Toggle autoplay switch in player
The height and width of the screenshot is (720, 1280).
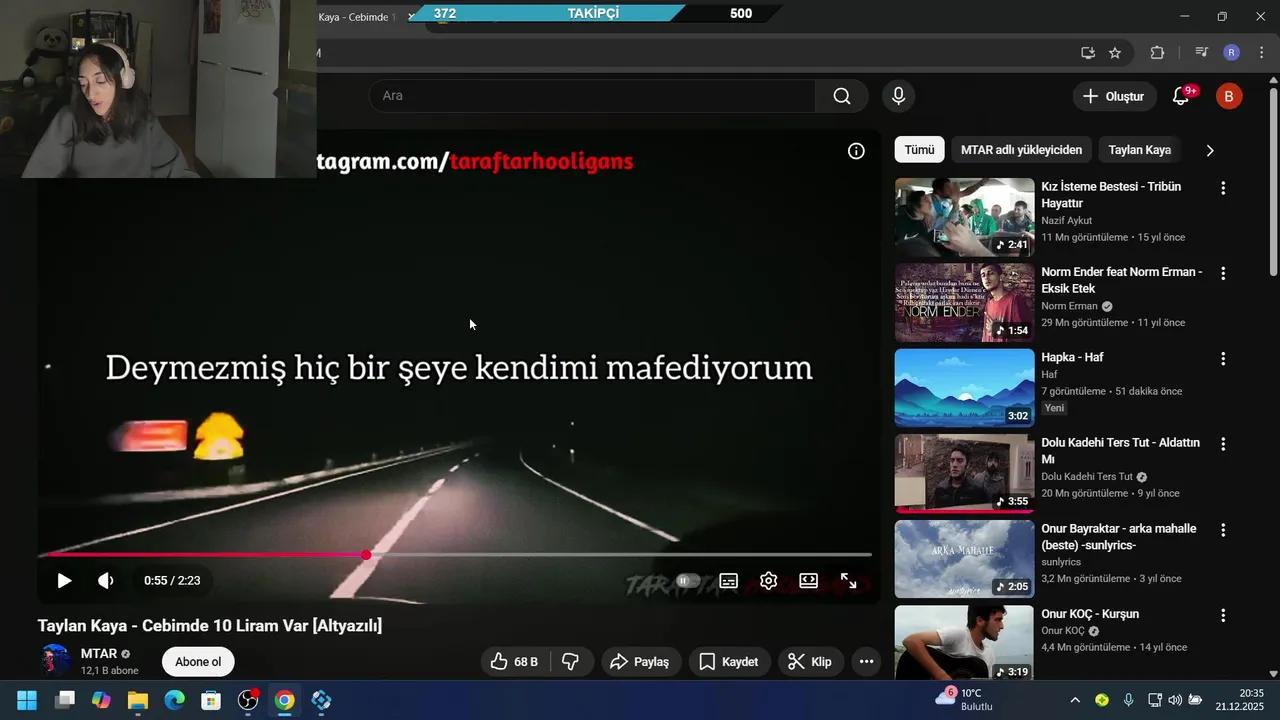pyautogui.click(x=688, y=580)
